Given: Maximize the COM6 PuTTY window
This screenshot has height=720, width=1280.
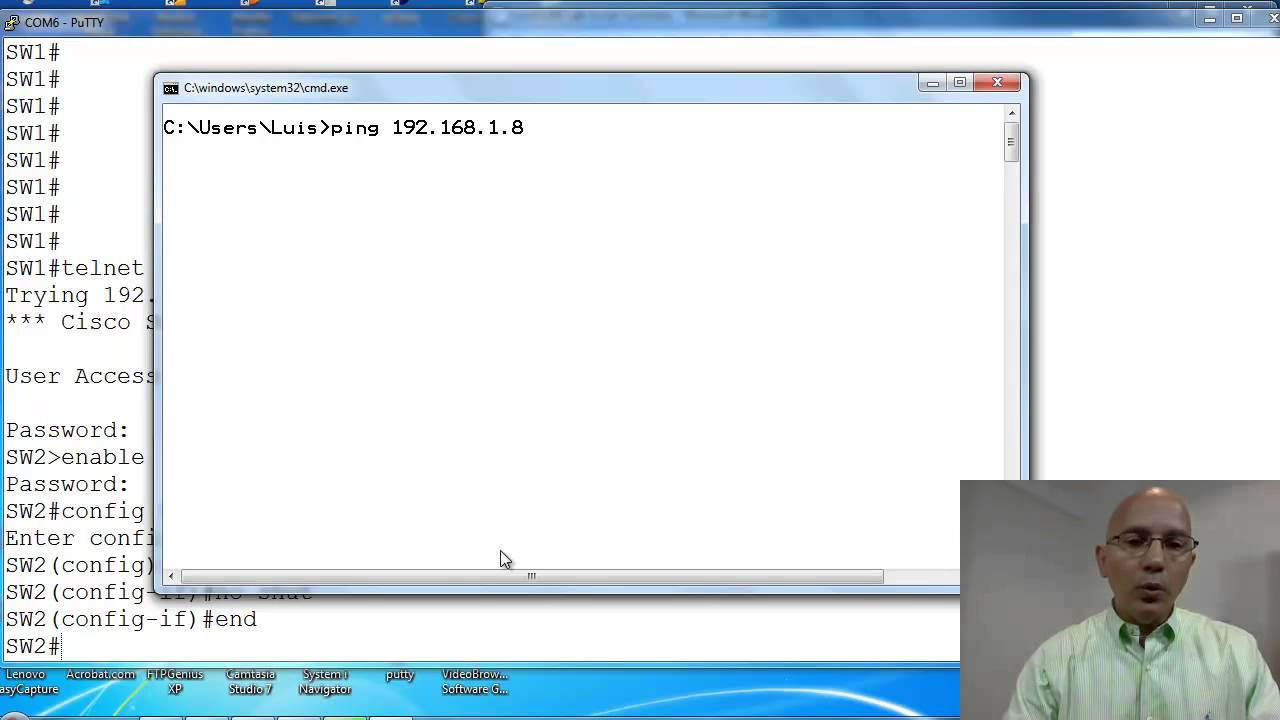Looking at the screenshot, I should (1237, 18).
